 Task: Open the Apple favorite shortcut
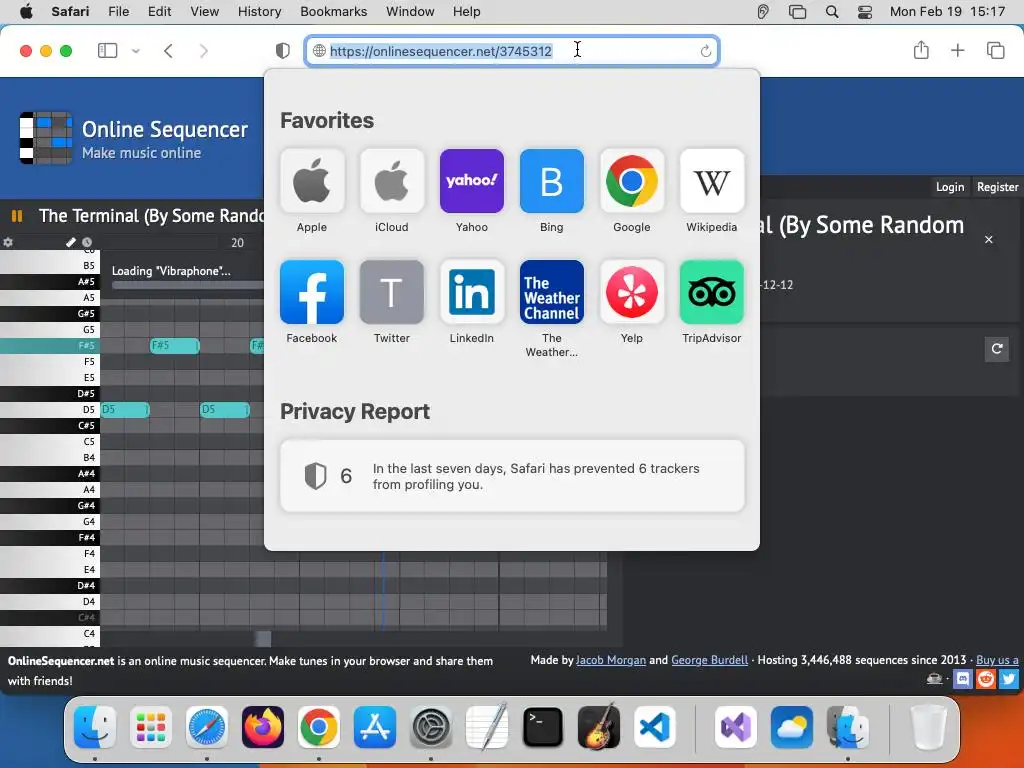coord(312,182)
